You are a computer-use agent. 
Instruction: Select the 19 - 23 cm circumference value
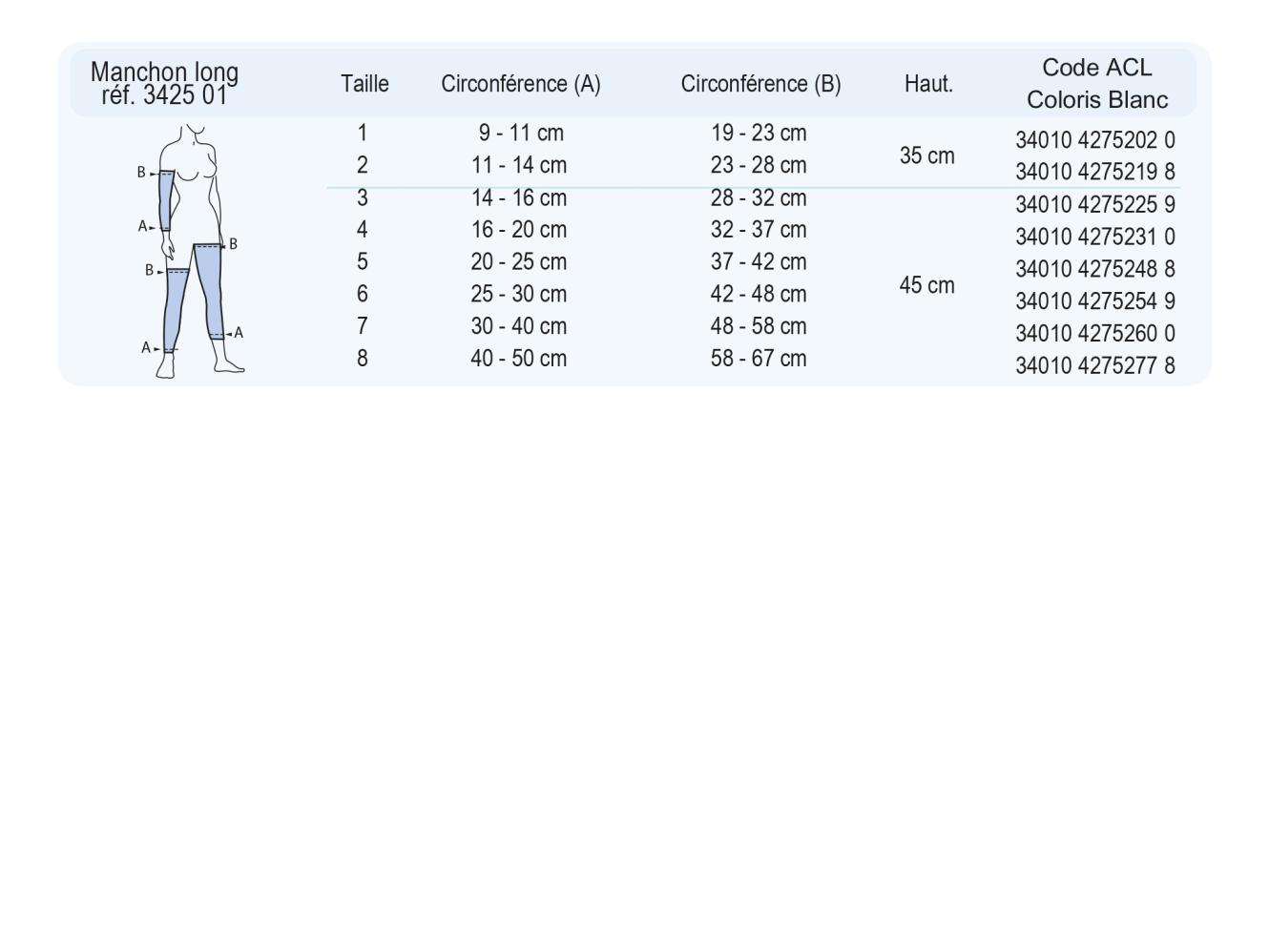(x=759, y=133)
